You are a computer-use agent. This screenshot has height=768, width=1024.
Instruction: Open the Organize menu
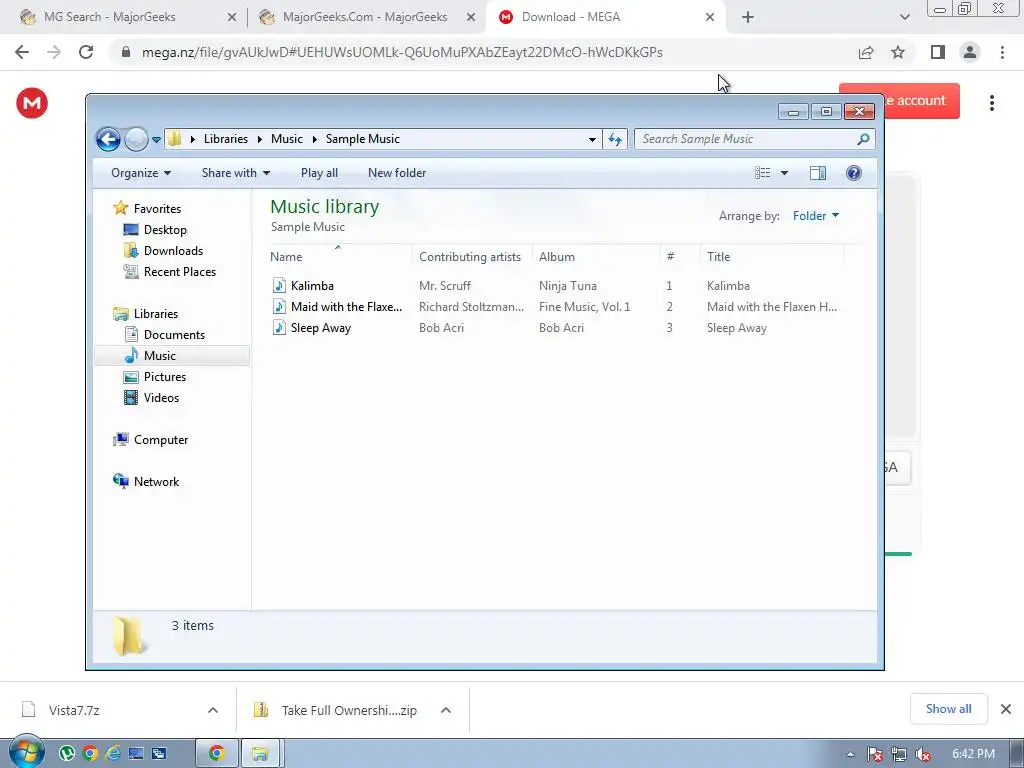(141, 173)
